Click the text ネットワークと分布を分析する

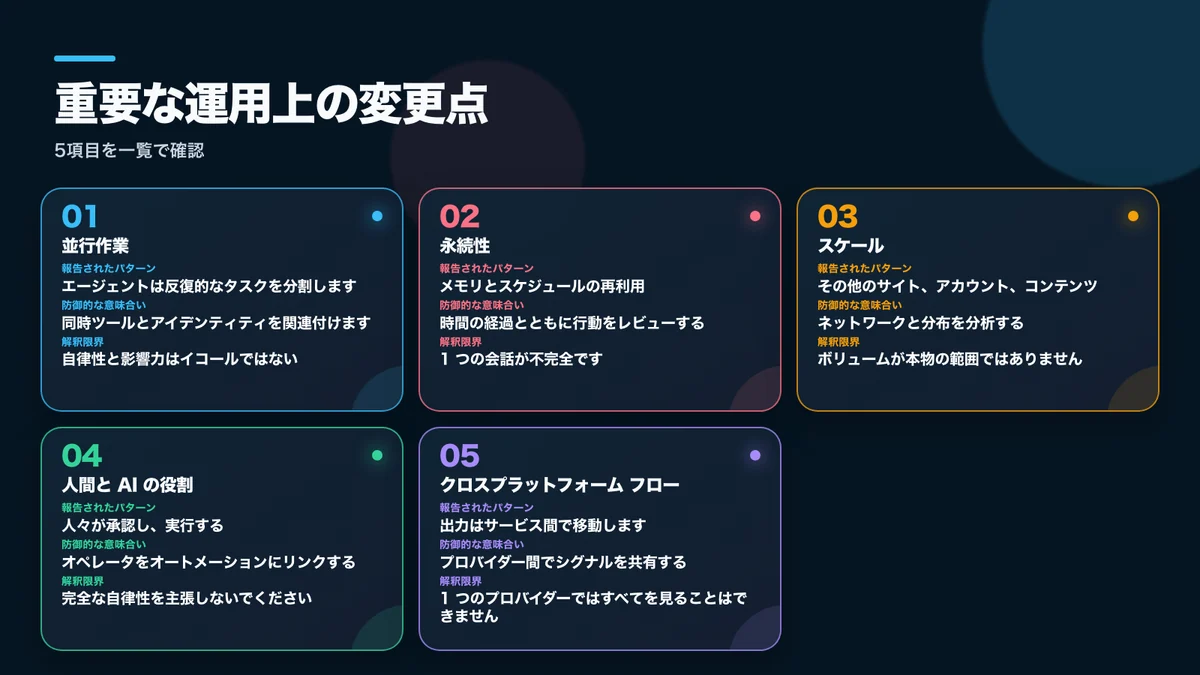[920, 322]
